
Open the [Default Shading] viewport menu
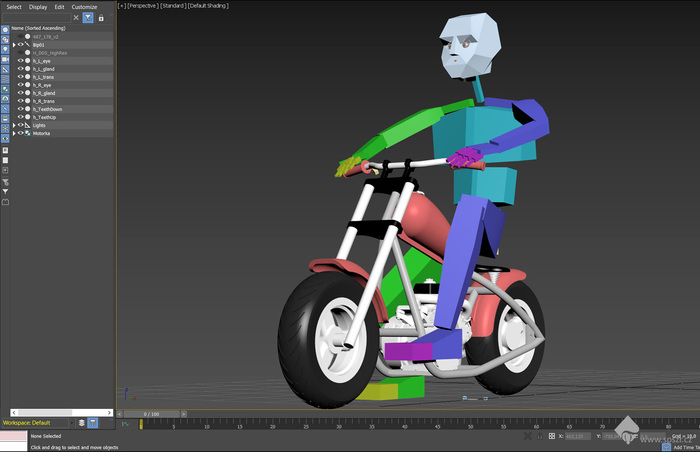click(x=208, y=6)
